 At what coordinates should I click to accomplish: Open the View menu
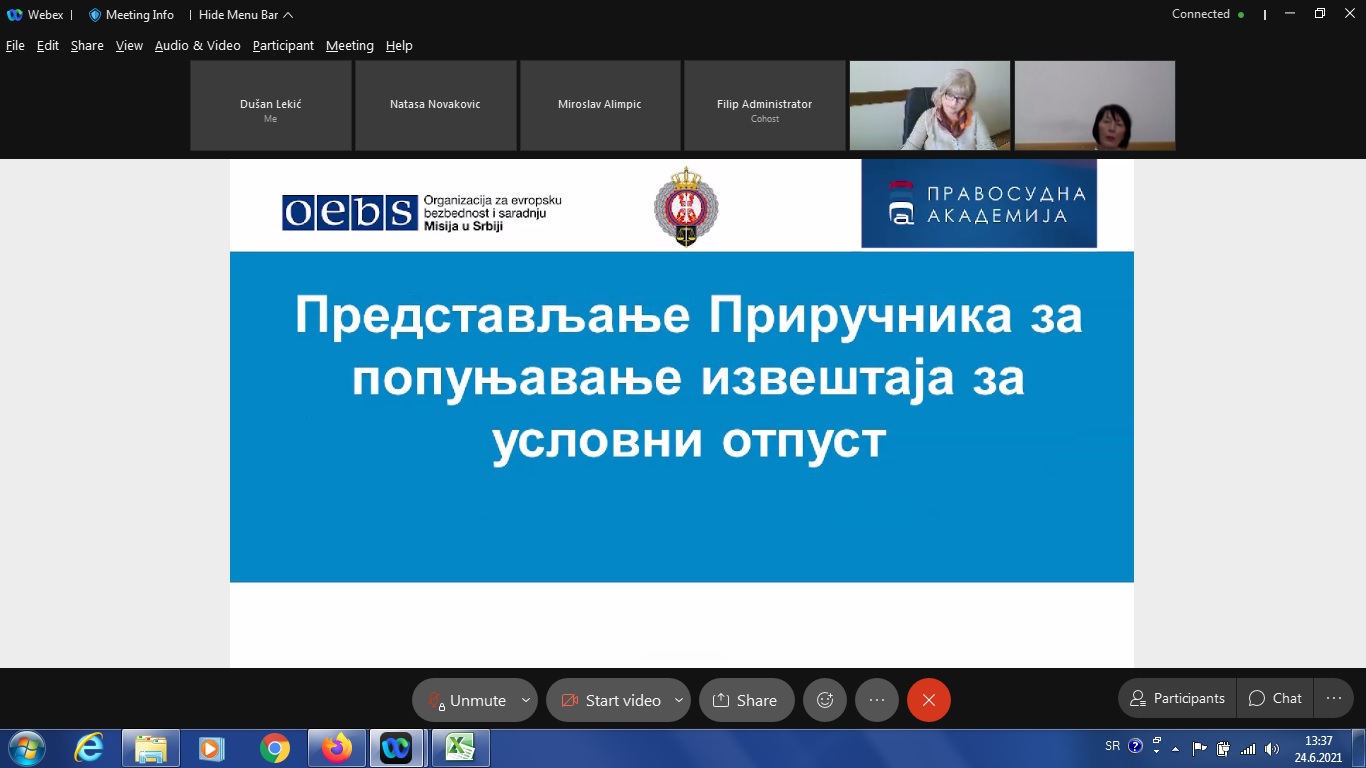pyautogui.click(x=129, y=45)
